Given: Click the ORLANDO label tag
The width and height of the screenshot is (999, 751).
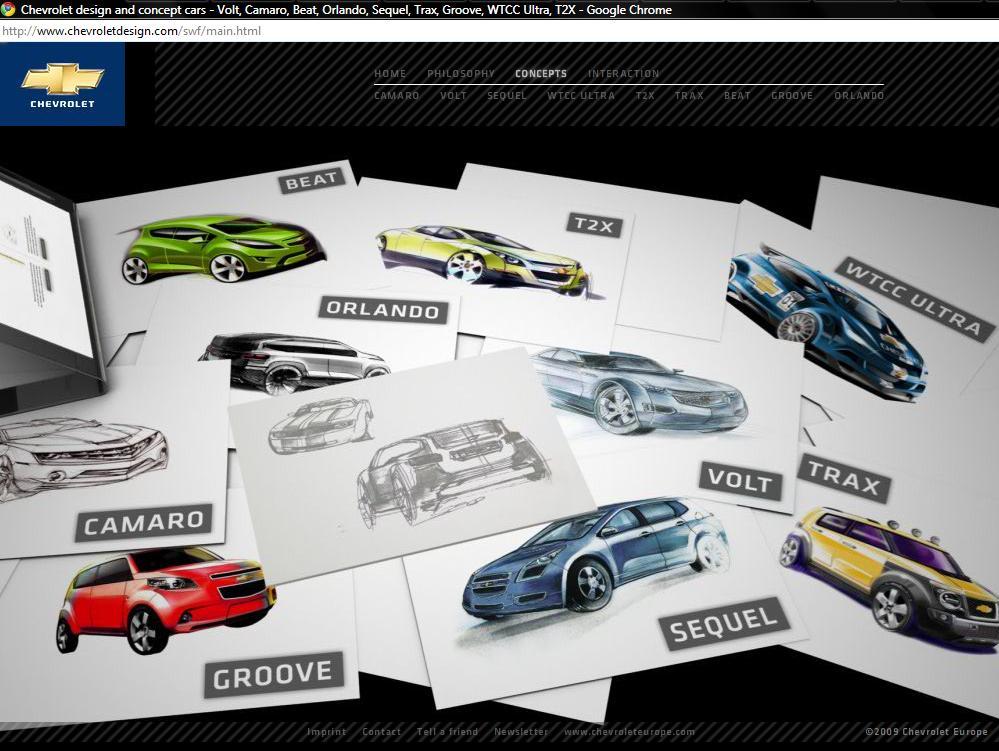Looking at the screenshot, I should coord(383,310).
